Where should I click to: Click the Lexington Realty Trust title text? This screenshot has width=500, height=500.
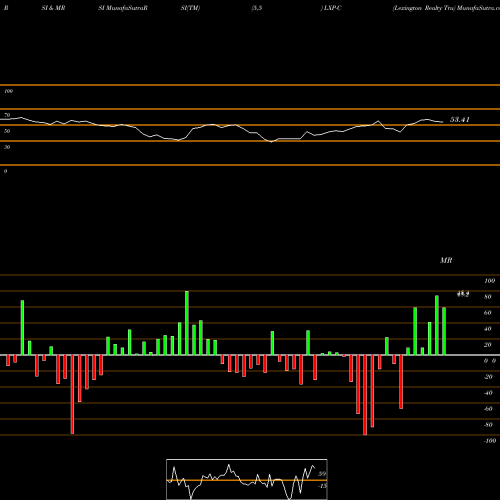(x=424, y=8)
